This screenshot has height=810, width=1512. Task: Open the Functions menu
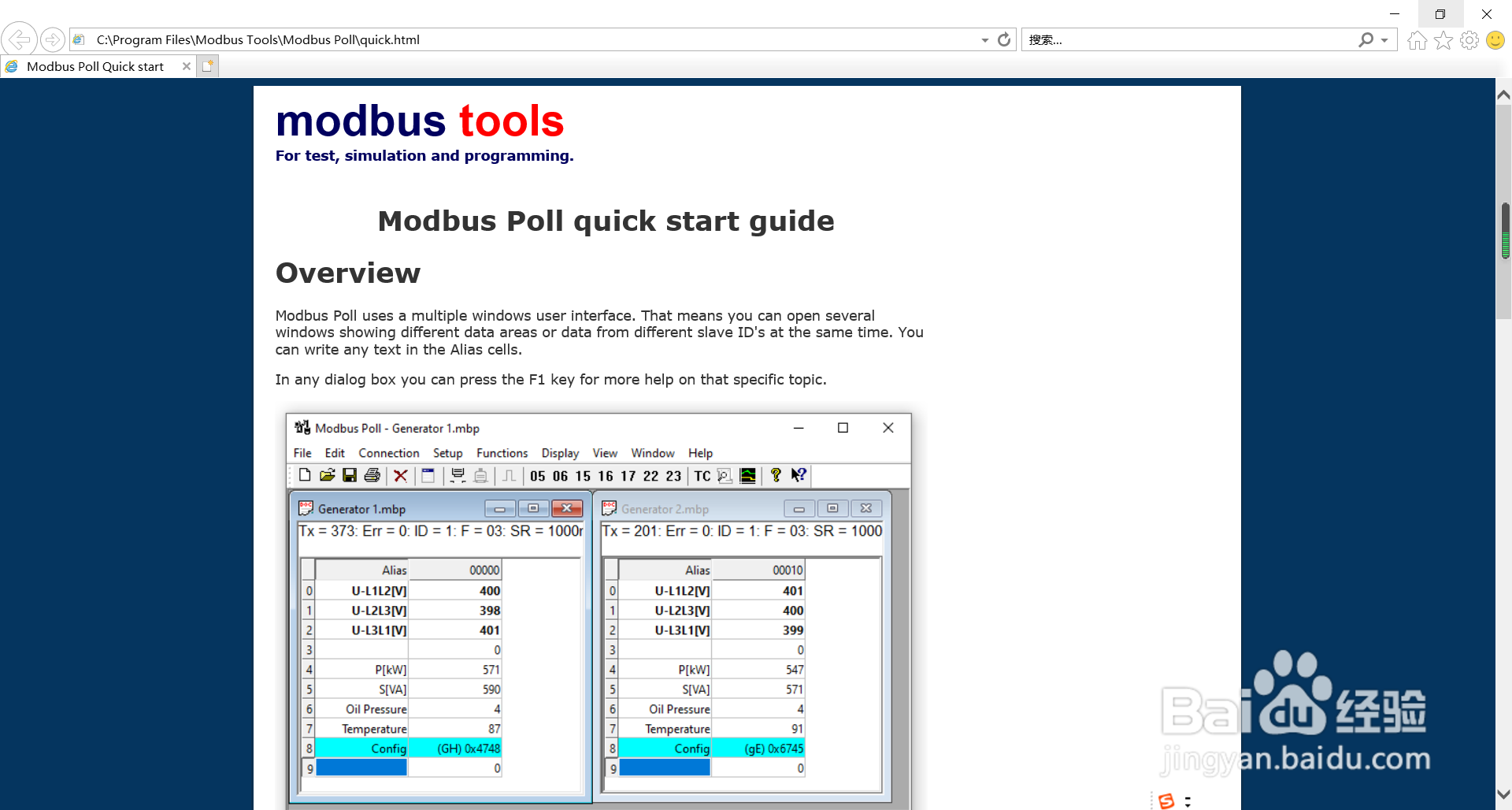point(502,453)
